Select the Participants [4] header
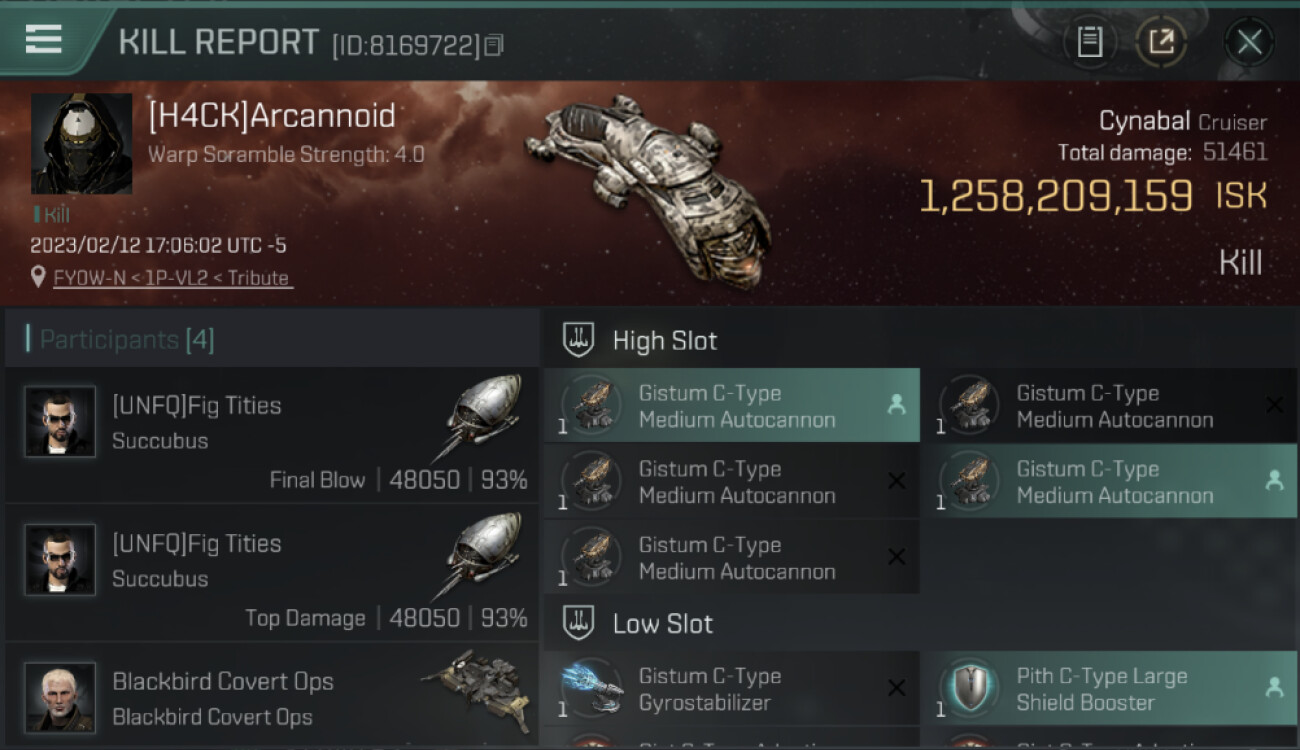The height and width of the screenshot is (750, 1300). pyautogui.click(x=128, y=340)
